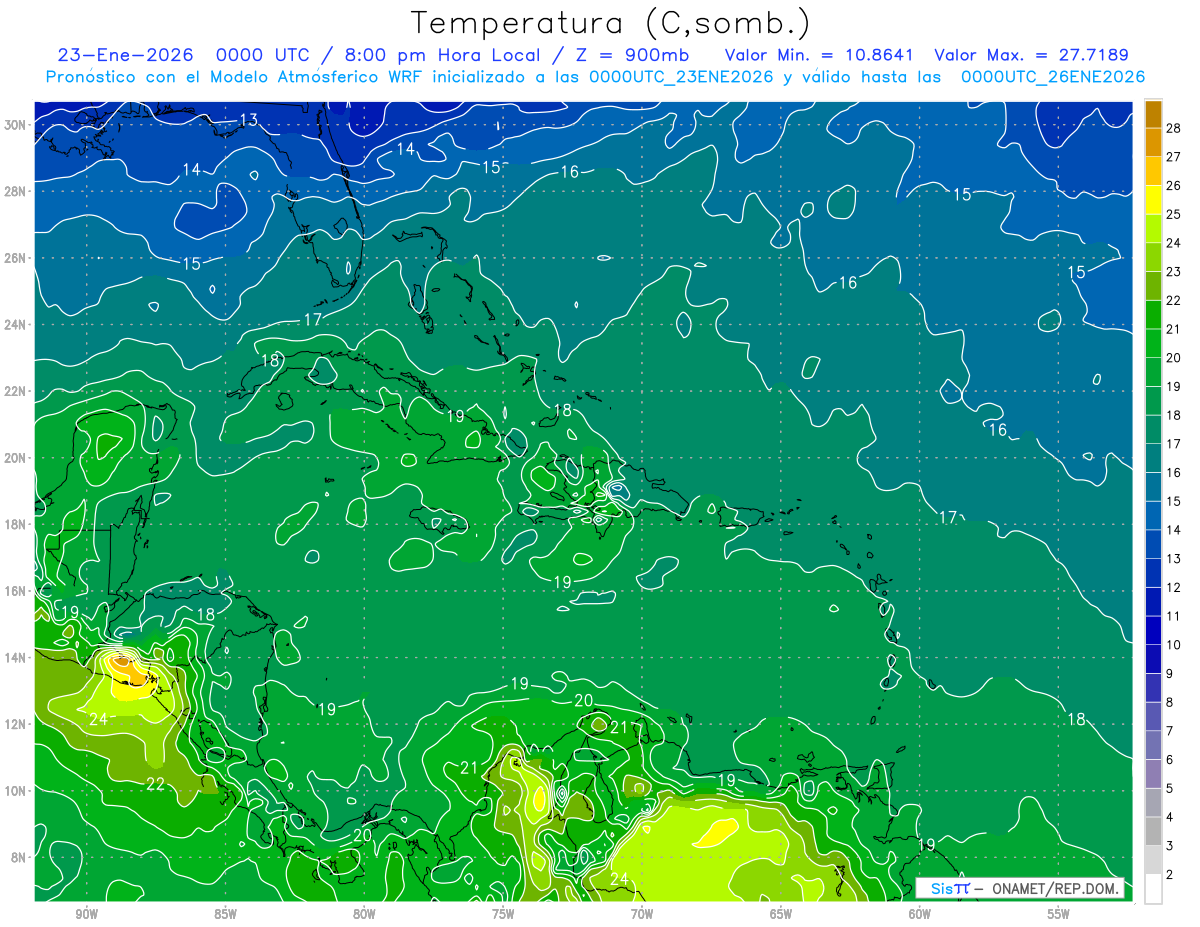Select the "Valor Min. = 10.8641" text
The height and width of the screenshot is (927, 1200).
[x=819, y=55]
